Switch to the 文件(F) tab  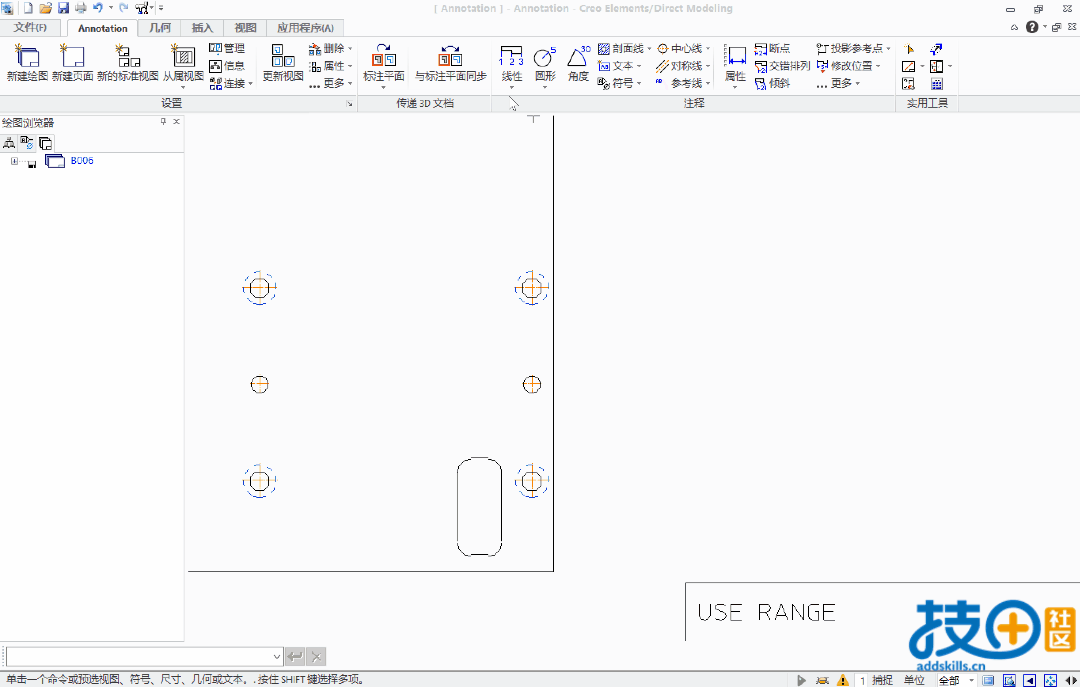30,28
